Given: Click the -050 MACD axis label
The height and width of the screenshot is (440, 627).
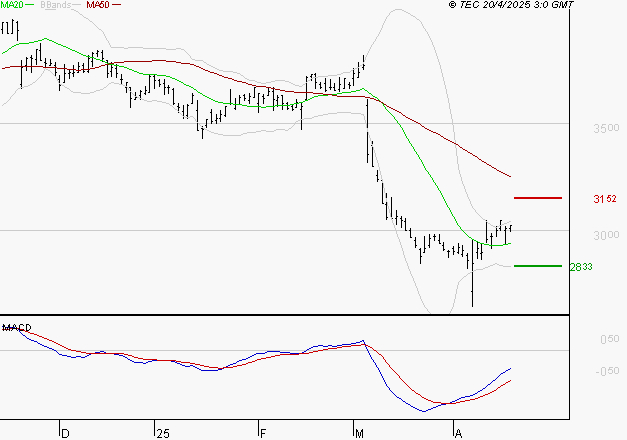Looking at the screenshot, I should coord(607,371).
